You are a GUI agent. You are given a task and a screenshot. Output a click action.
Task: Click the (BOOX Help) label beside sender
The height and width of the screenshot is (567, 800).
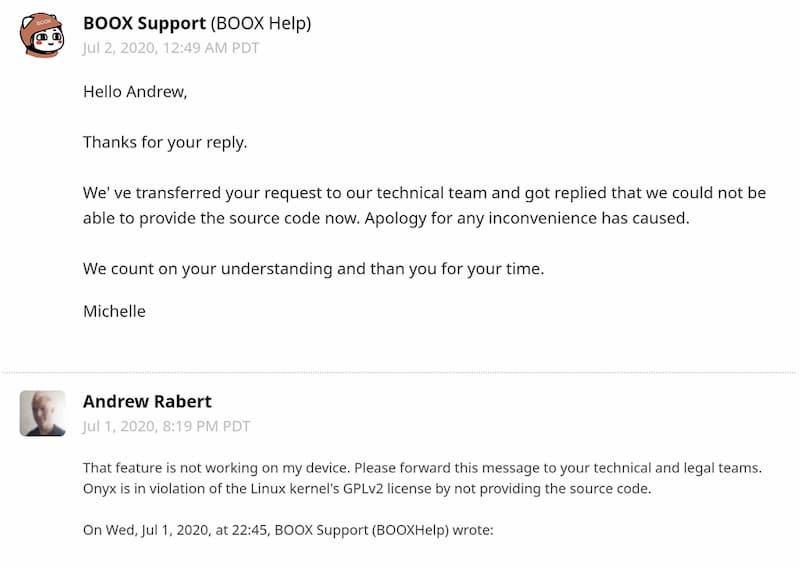pyautogui.click(x=261, y=23)
